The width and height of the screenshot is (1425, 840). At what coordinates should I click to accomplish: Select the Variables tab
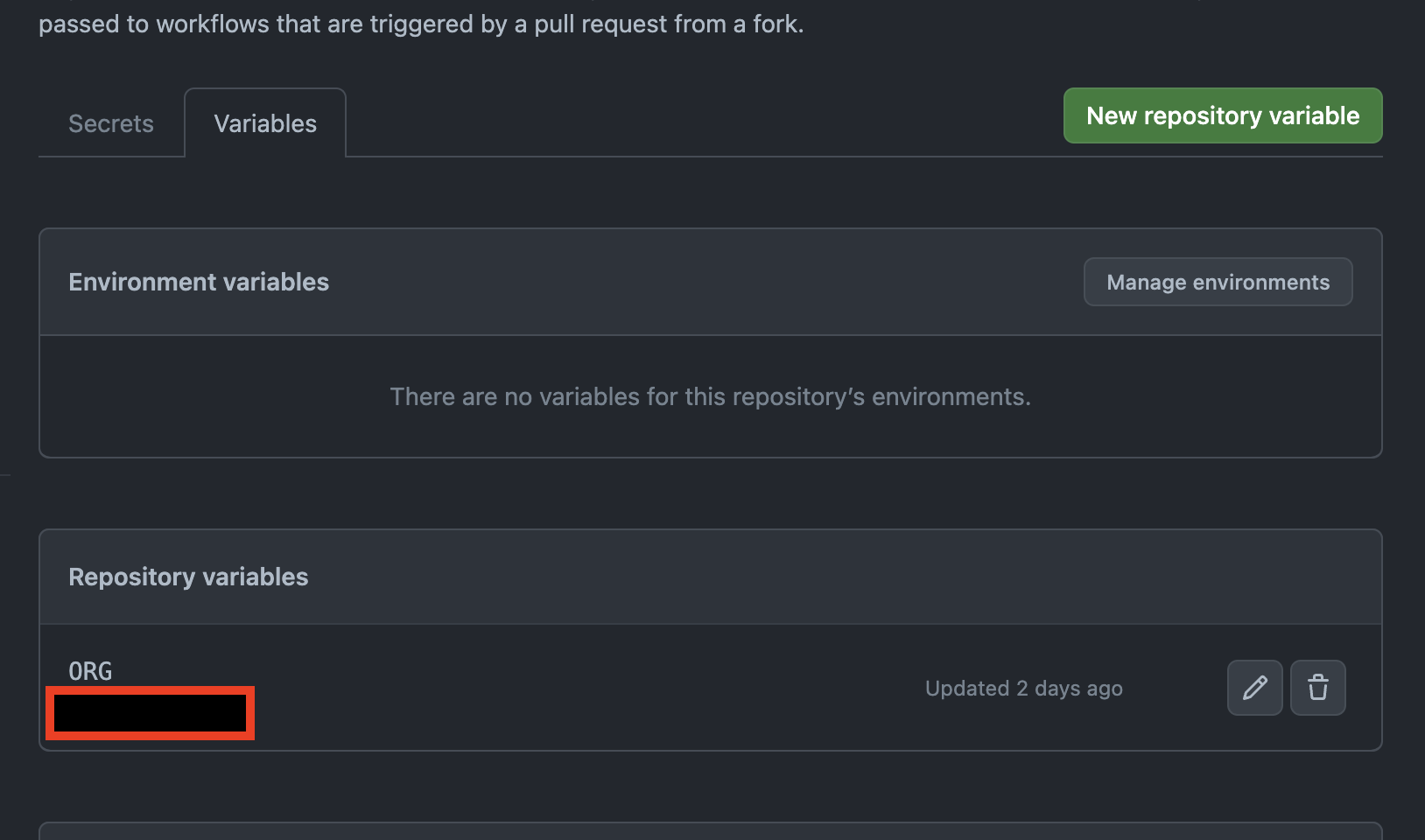point(265,123)
